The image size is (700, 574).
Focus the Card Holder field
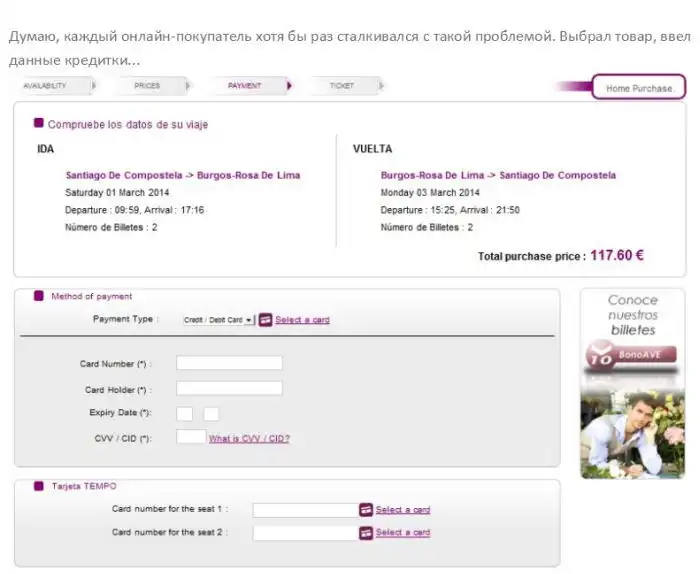[229, 388]
